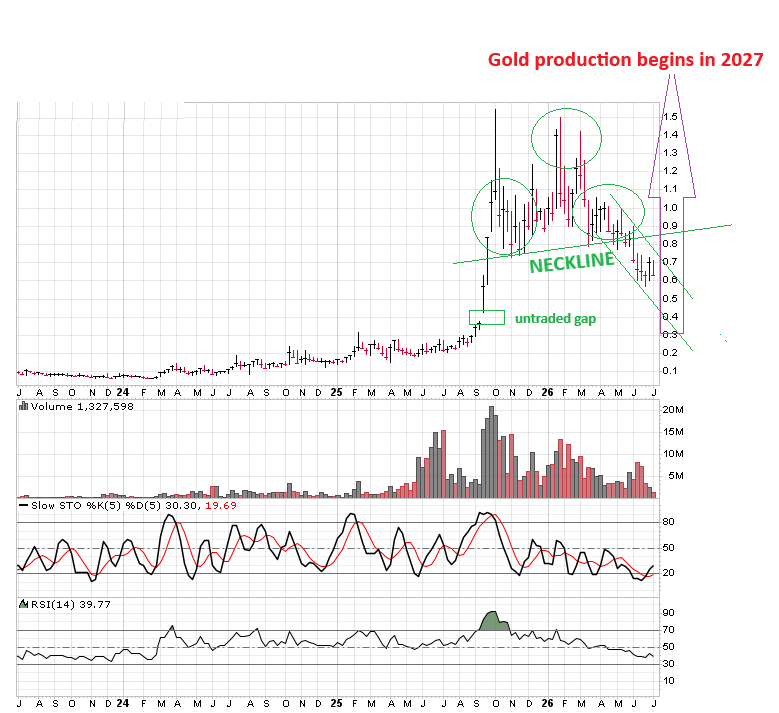Click the 1.0 price axis label
This screenshot has width=779, height=713.
[670, 208]
